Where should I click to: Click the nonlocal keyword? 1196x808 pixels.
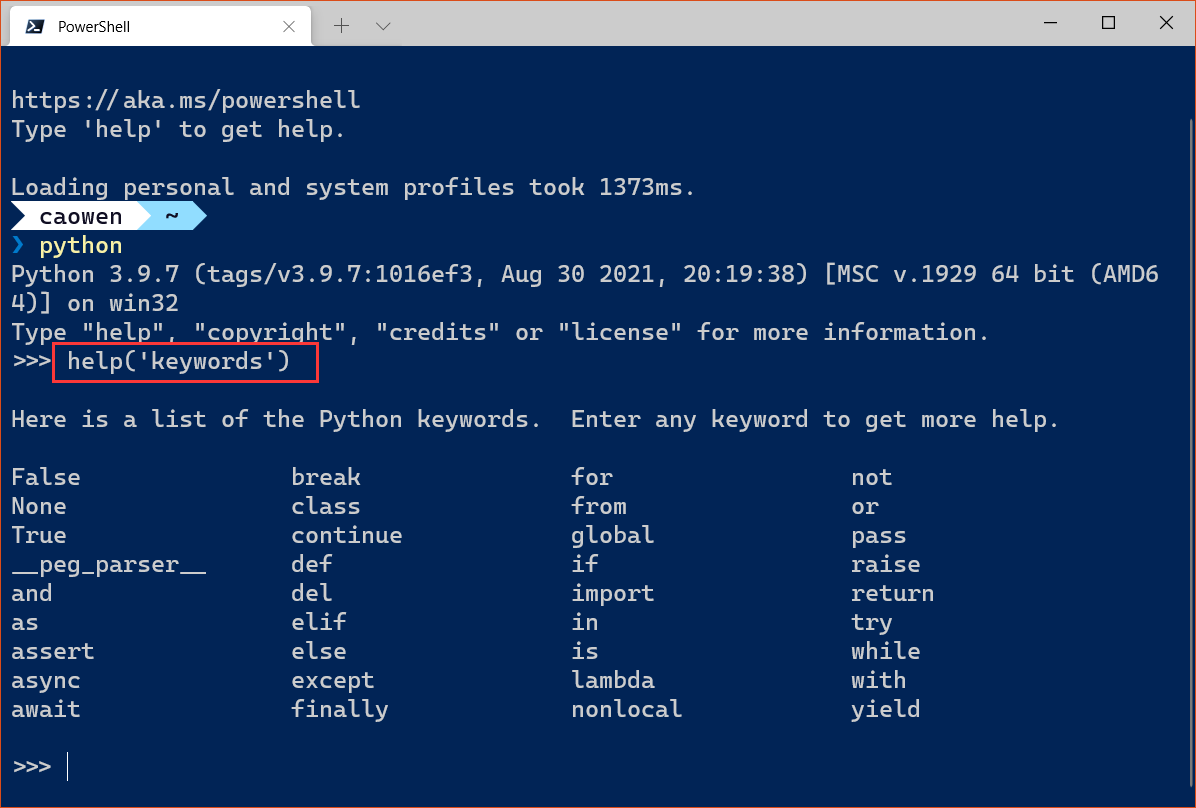click(626, 709)
